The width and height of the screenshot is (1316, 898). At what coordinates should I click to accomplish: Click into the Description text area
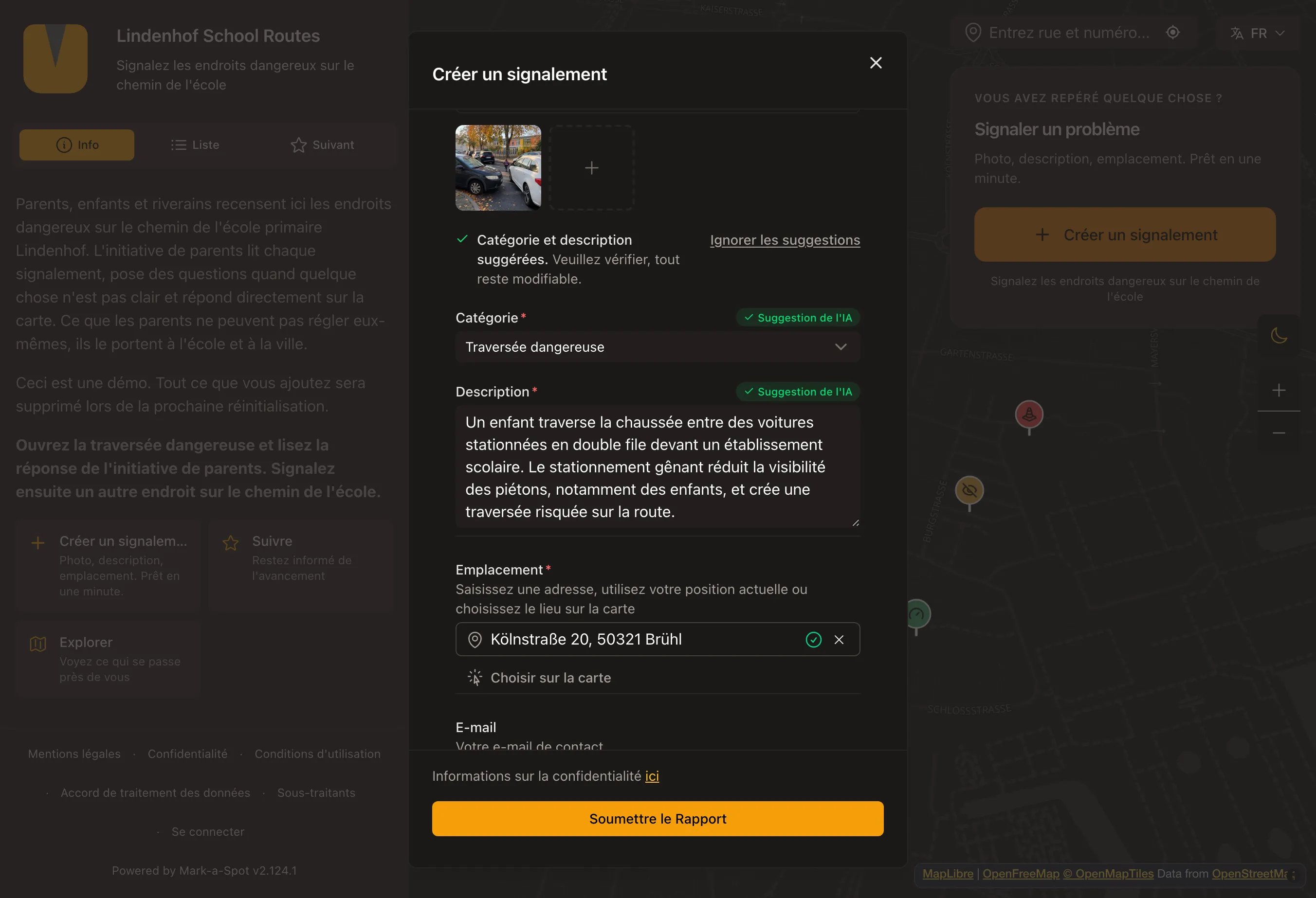point(658,467)
